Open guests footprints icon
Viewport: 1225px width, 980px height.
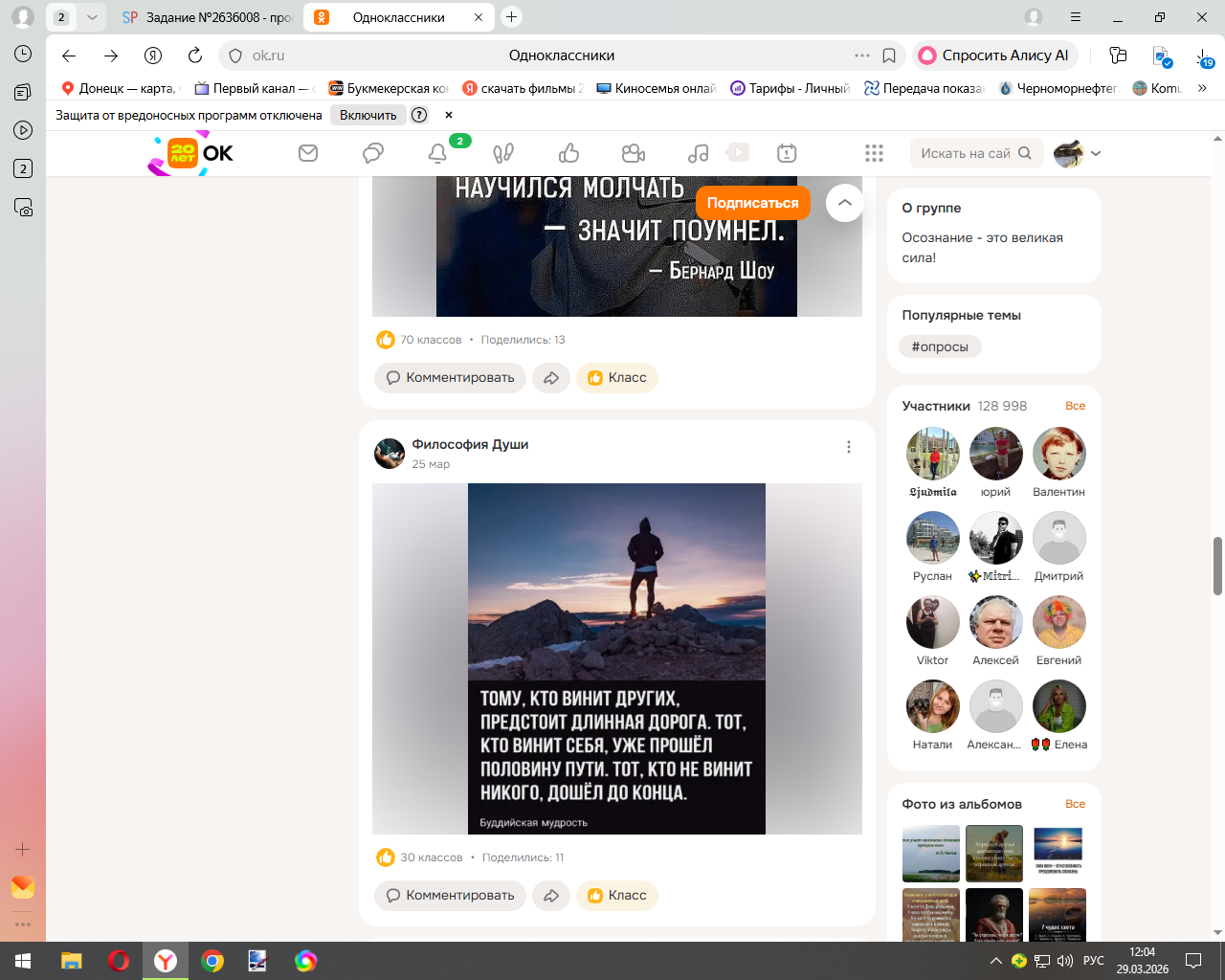coord(503,153)
